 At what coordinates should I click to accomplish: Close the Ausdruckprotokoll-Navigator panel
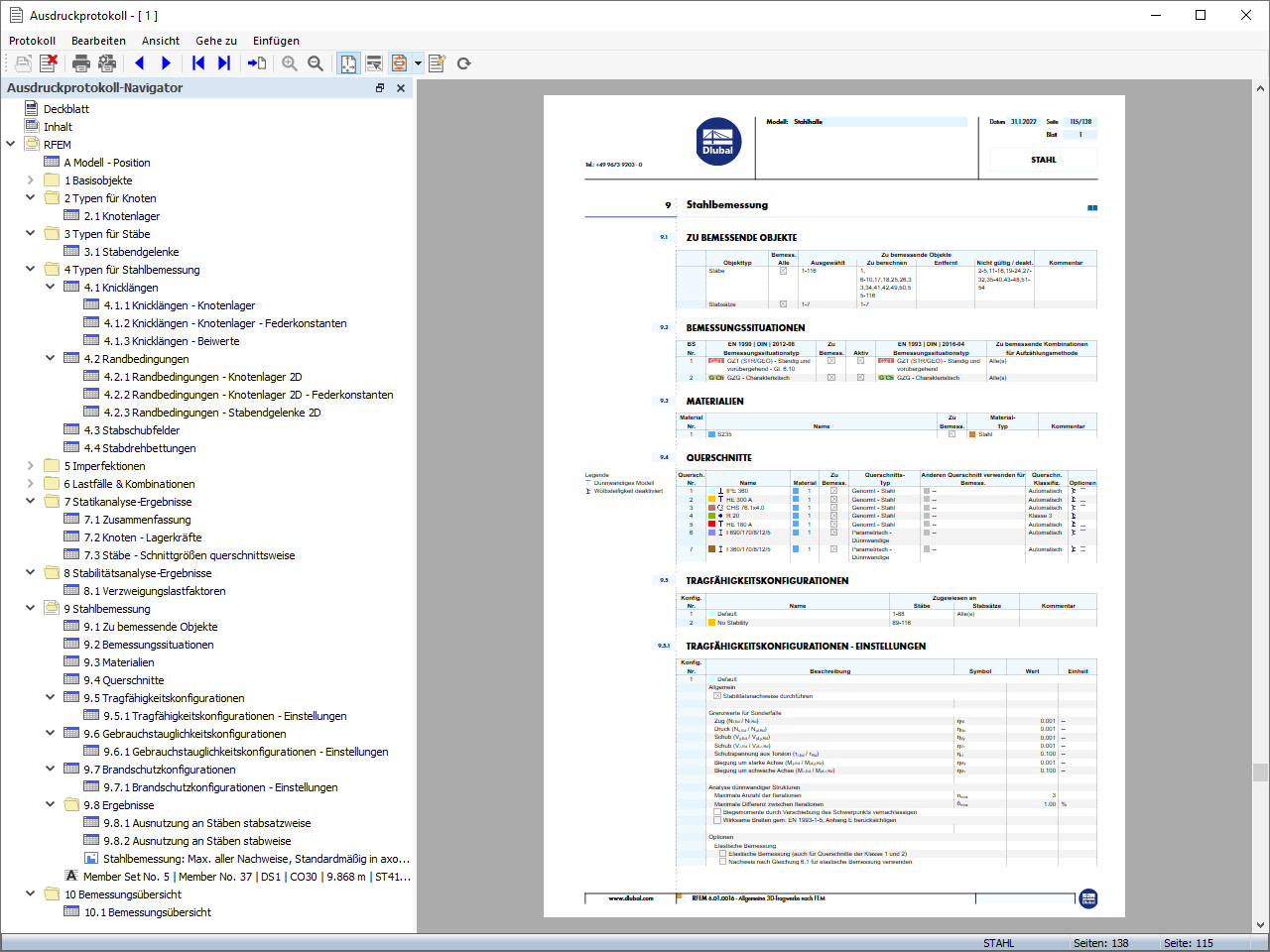point(401,88)
